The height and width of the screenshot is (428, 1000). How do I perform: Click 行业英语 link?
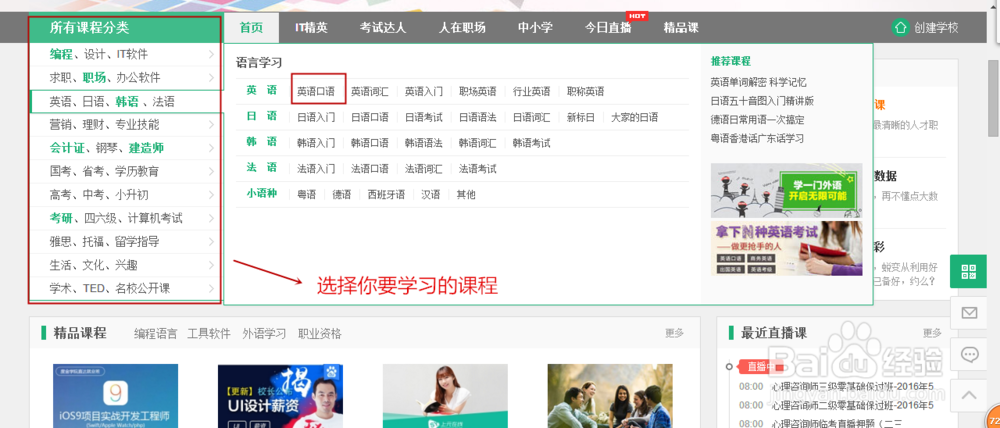(x=532, y=91)
